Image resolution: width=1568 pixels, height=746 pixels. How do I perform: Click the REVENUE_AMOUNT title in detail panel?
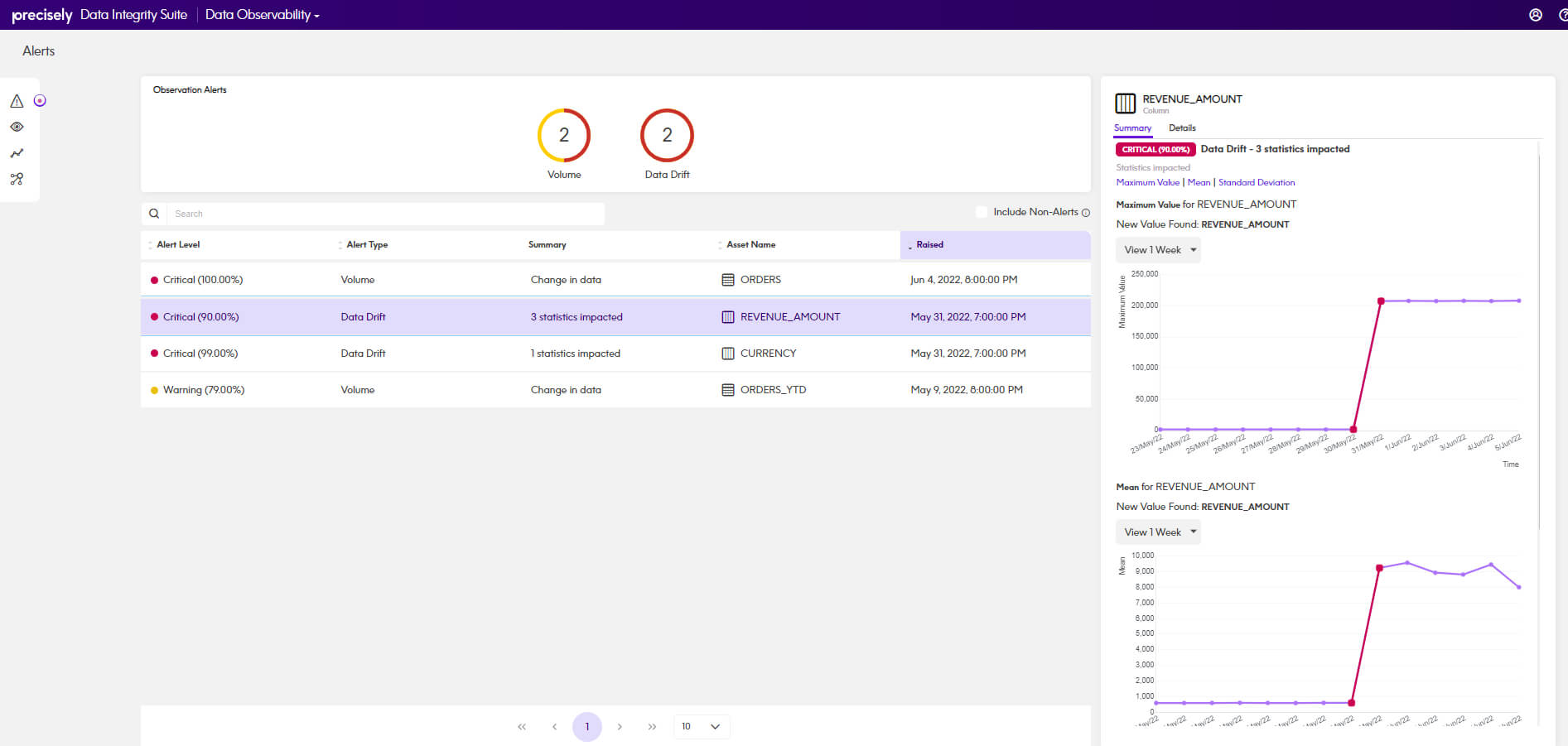tap(1192, 99)
